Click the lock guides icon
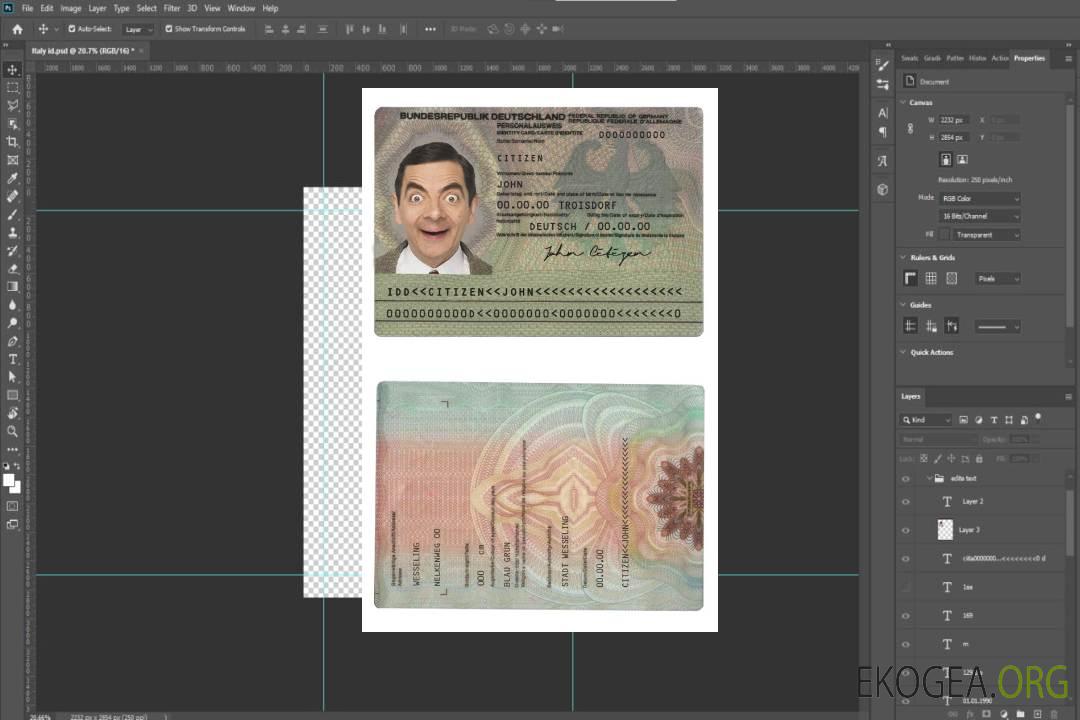 pos(931,326)
